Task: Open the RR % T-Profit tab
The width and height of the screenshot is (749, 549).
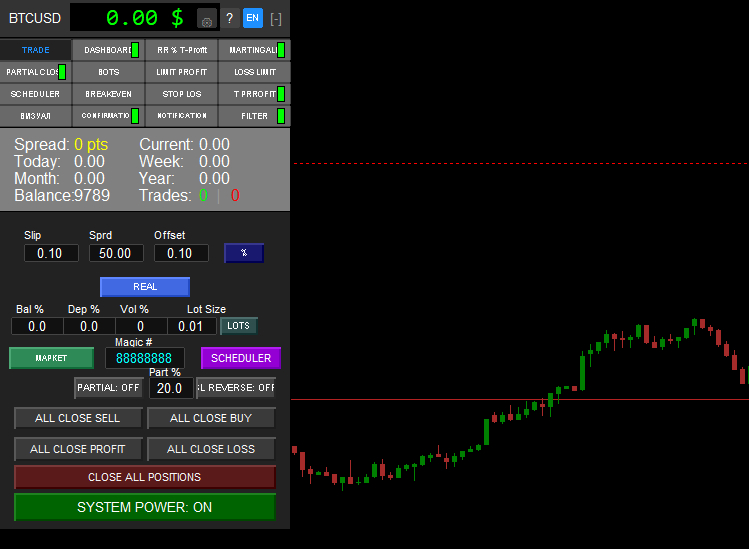Action: (x=182, y=50)
